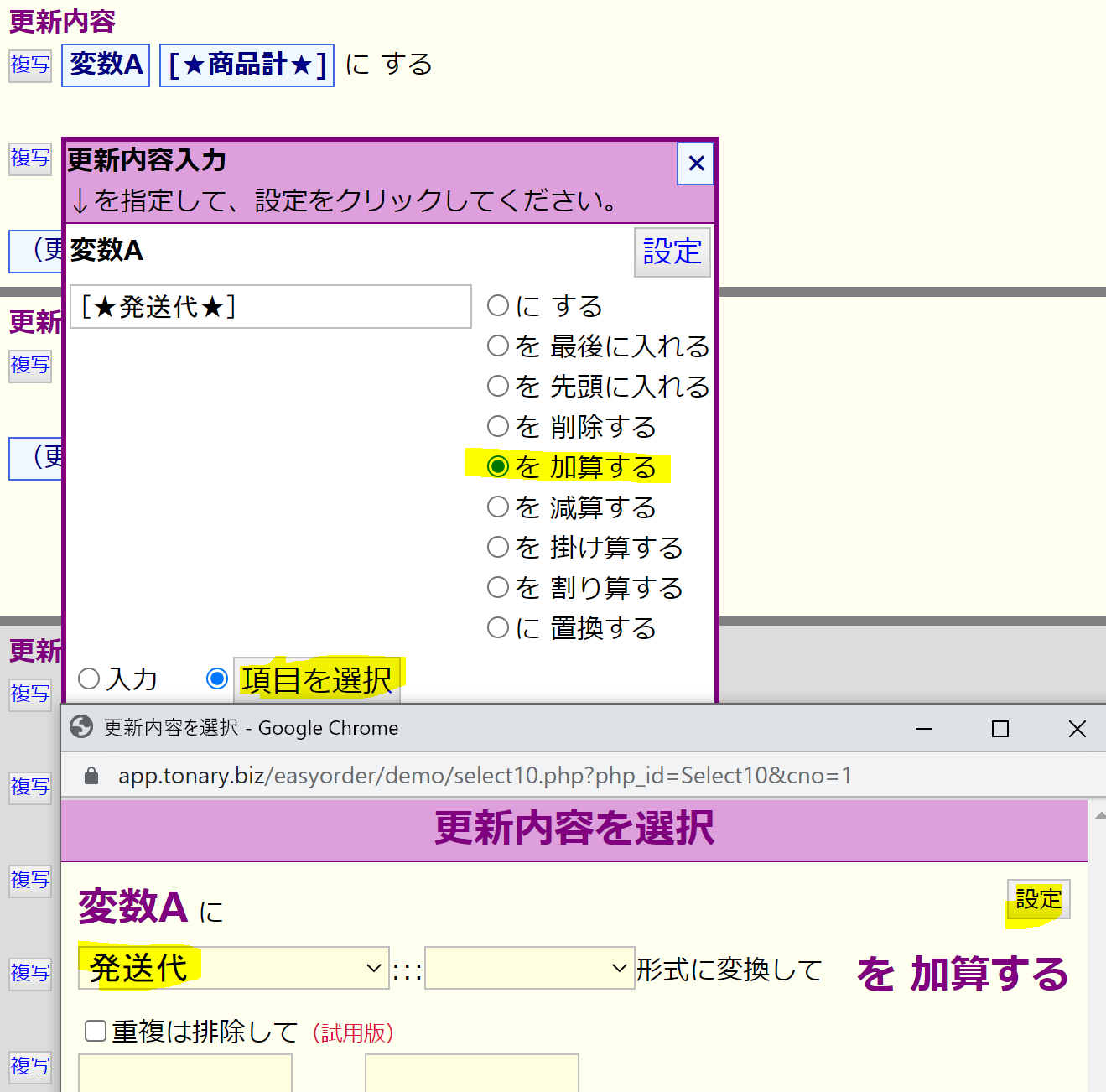Viewport: 1106px width, 1092px height.
Task: Close the 更新内容入力 dialog with X
Action: [x=695, y=164]
